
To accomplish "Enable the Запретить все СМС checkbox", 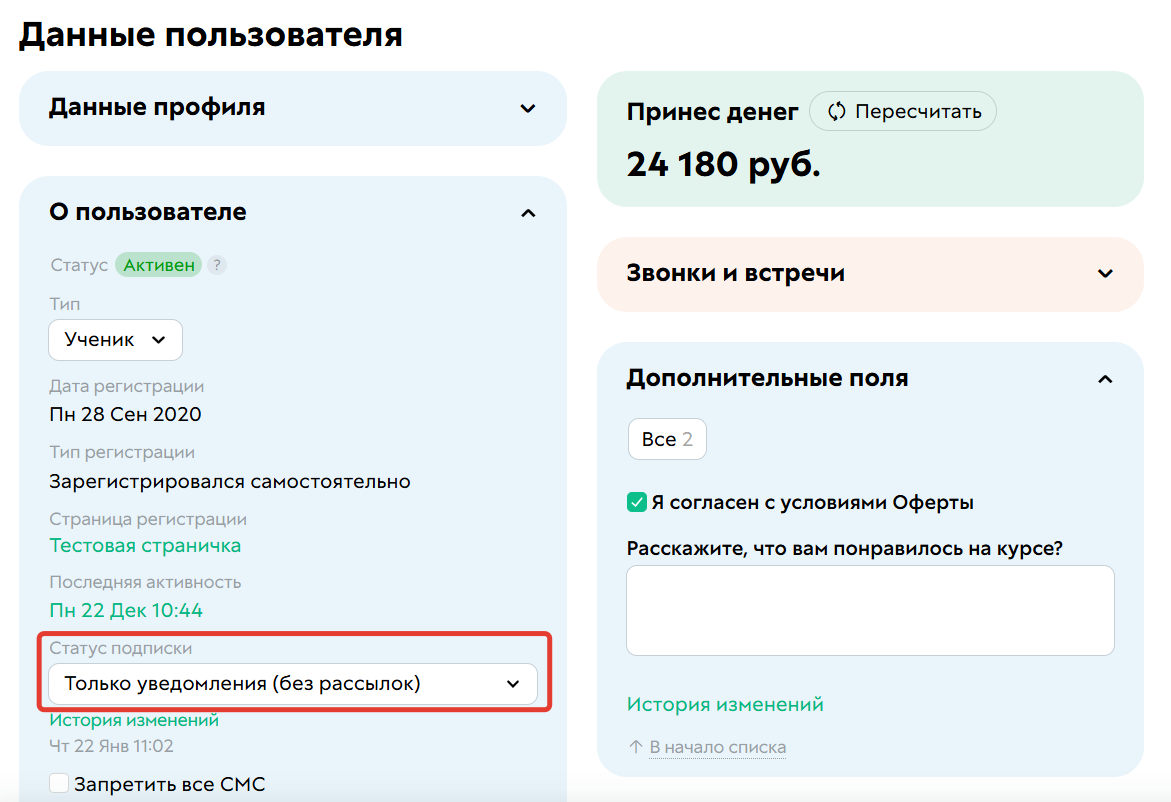I will pyautogui.click(x=58, y=784).
